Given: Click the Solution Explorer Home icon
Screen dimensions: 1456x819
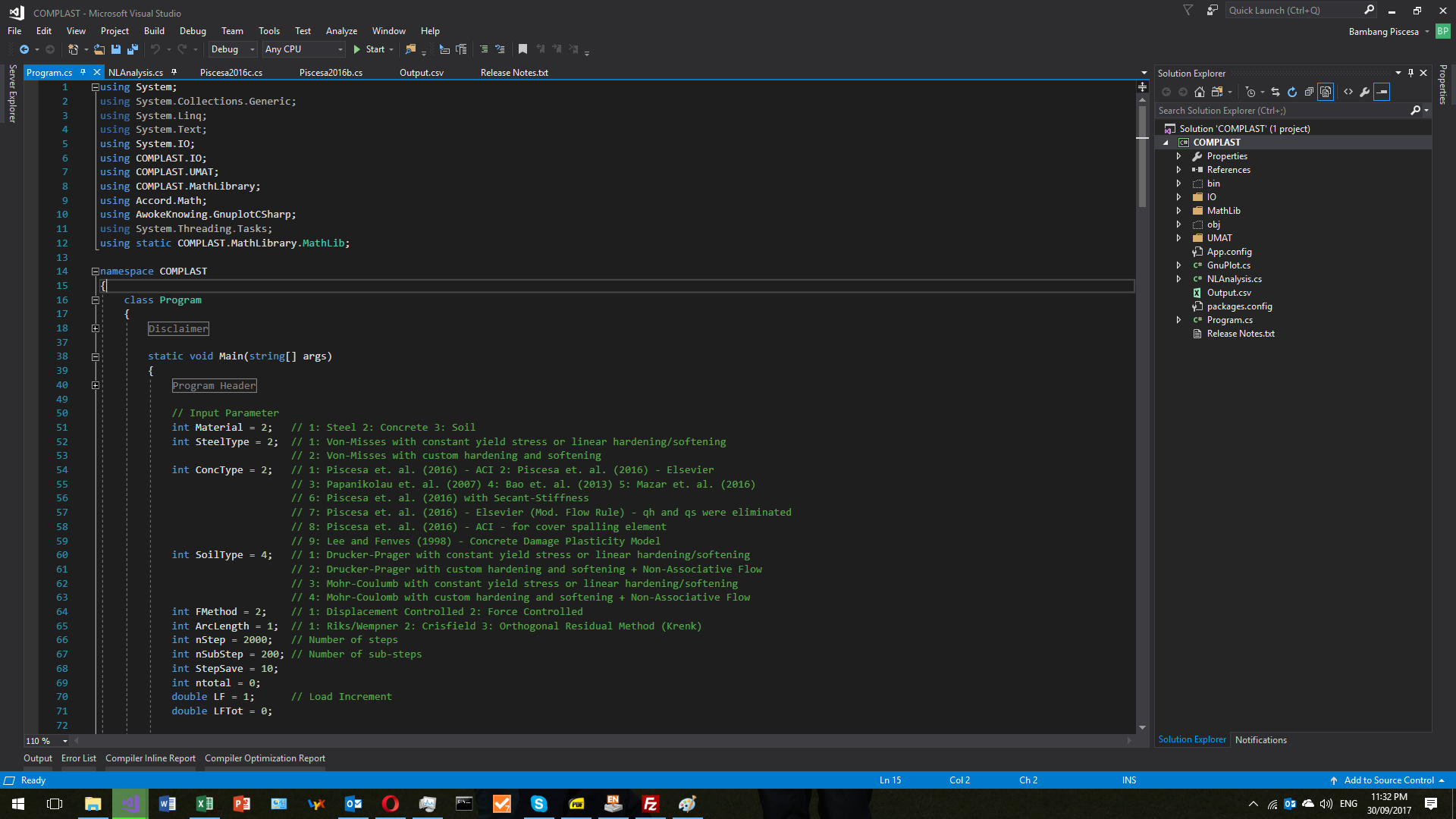Looking at the screenshot, I should coord(1200,92).
